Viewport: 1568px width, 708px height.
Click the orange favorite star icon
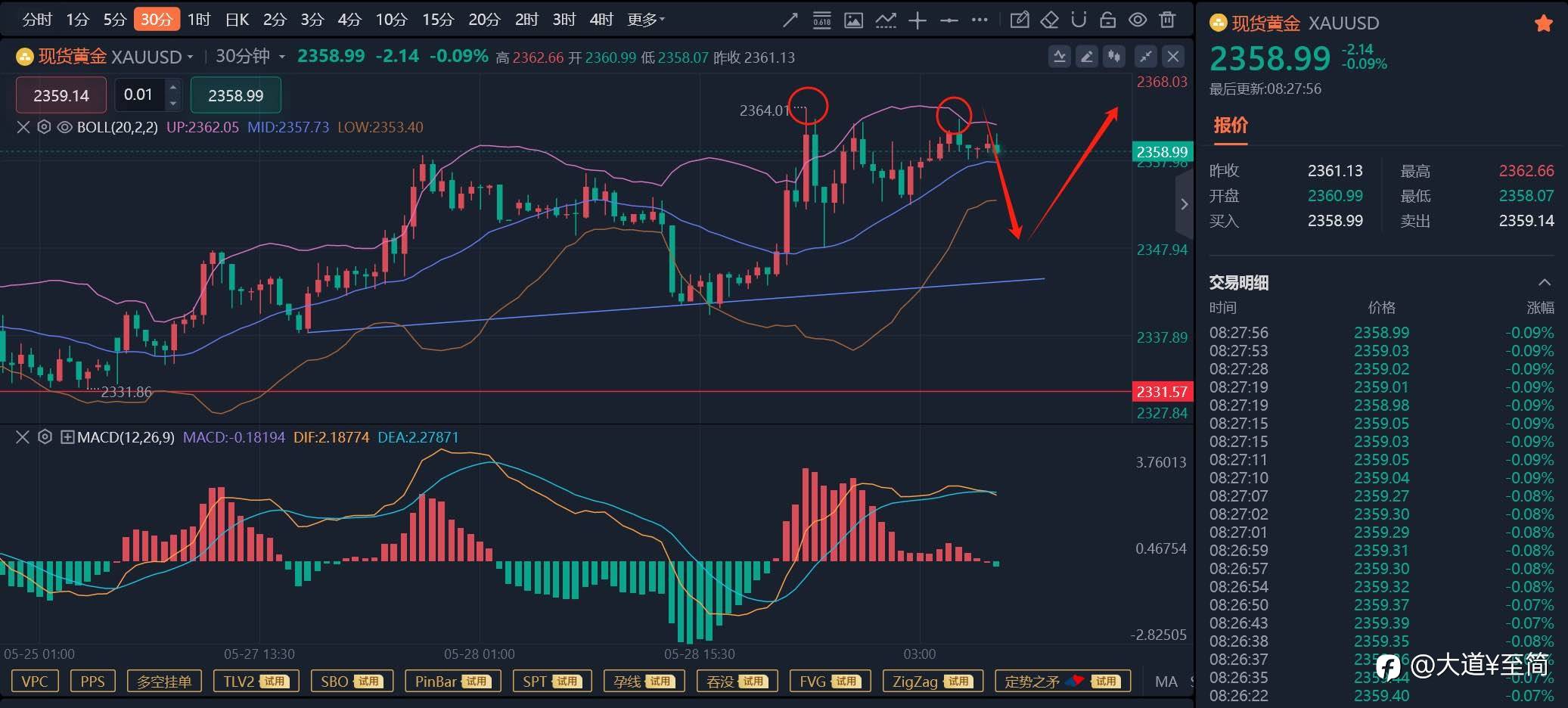1544,23
